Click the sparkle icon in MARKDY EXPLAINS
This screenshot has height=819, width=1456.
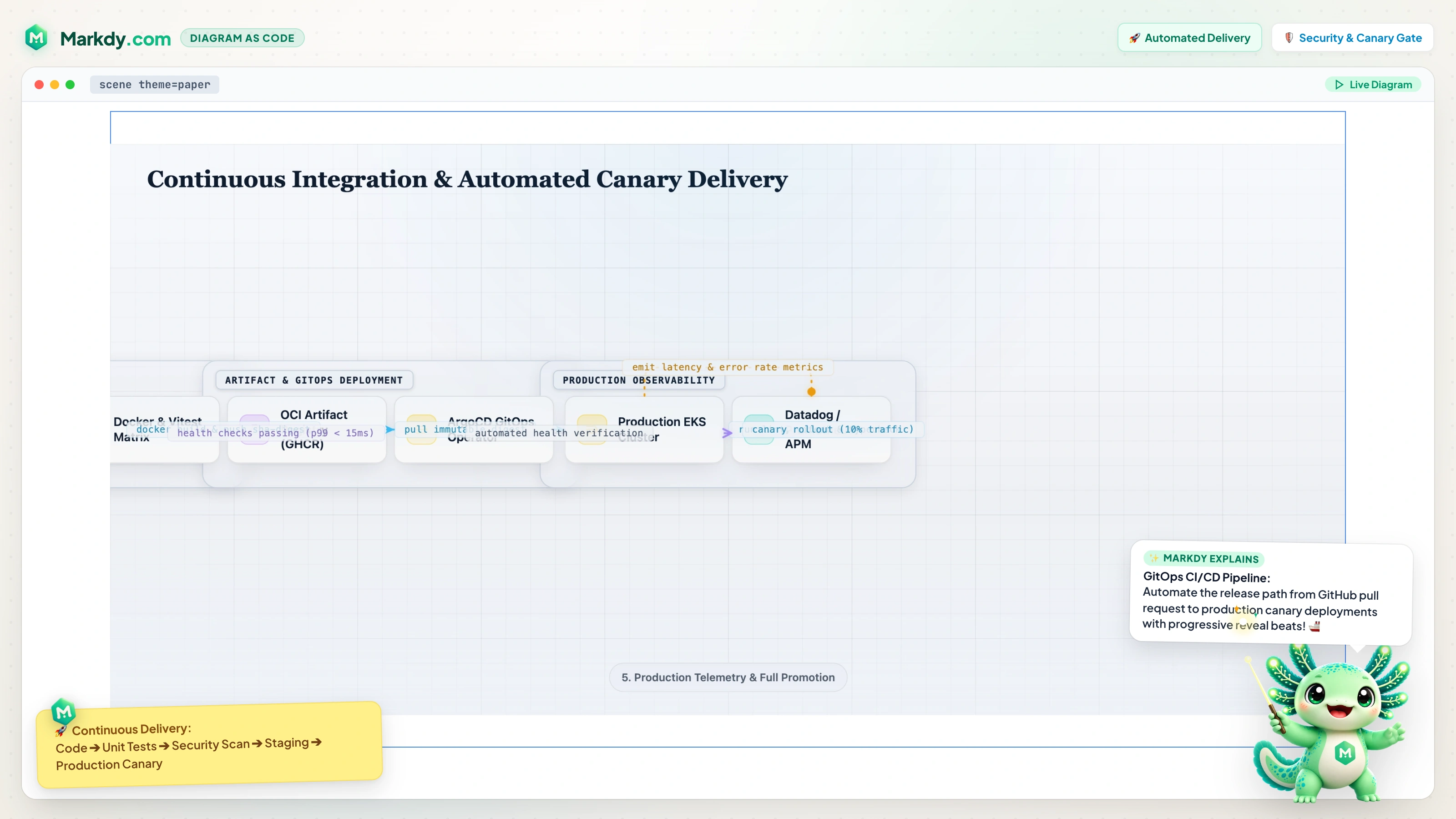click(x=1153, y=558)
